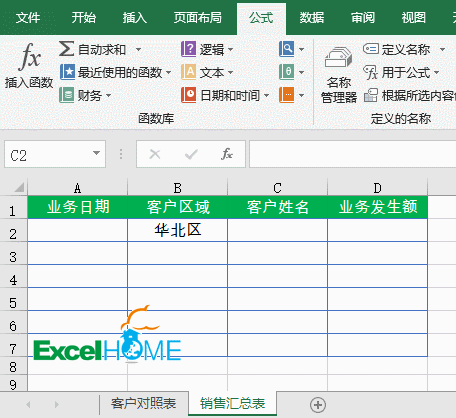Open the Name Box dropdown

pos(96,153)
